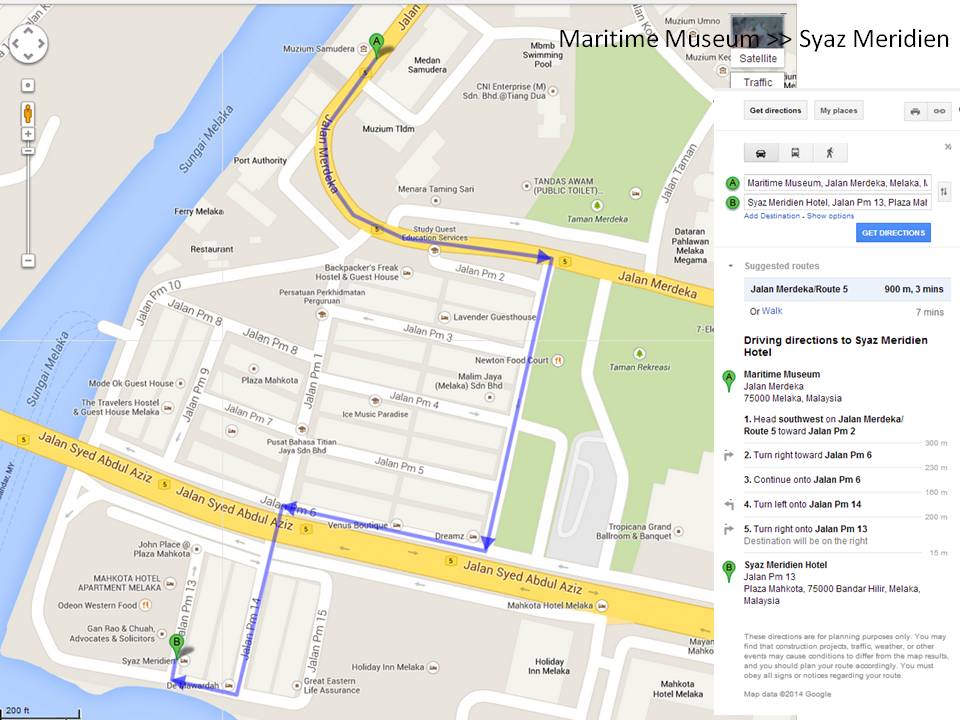Image resolution: width=960 pixels, height=720 pixels.
Task: Select the Jalan Merdeka/Route 5 suggested route
Action: [847, 289]
